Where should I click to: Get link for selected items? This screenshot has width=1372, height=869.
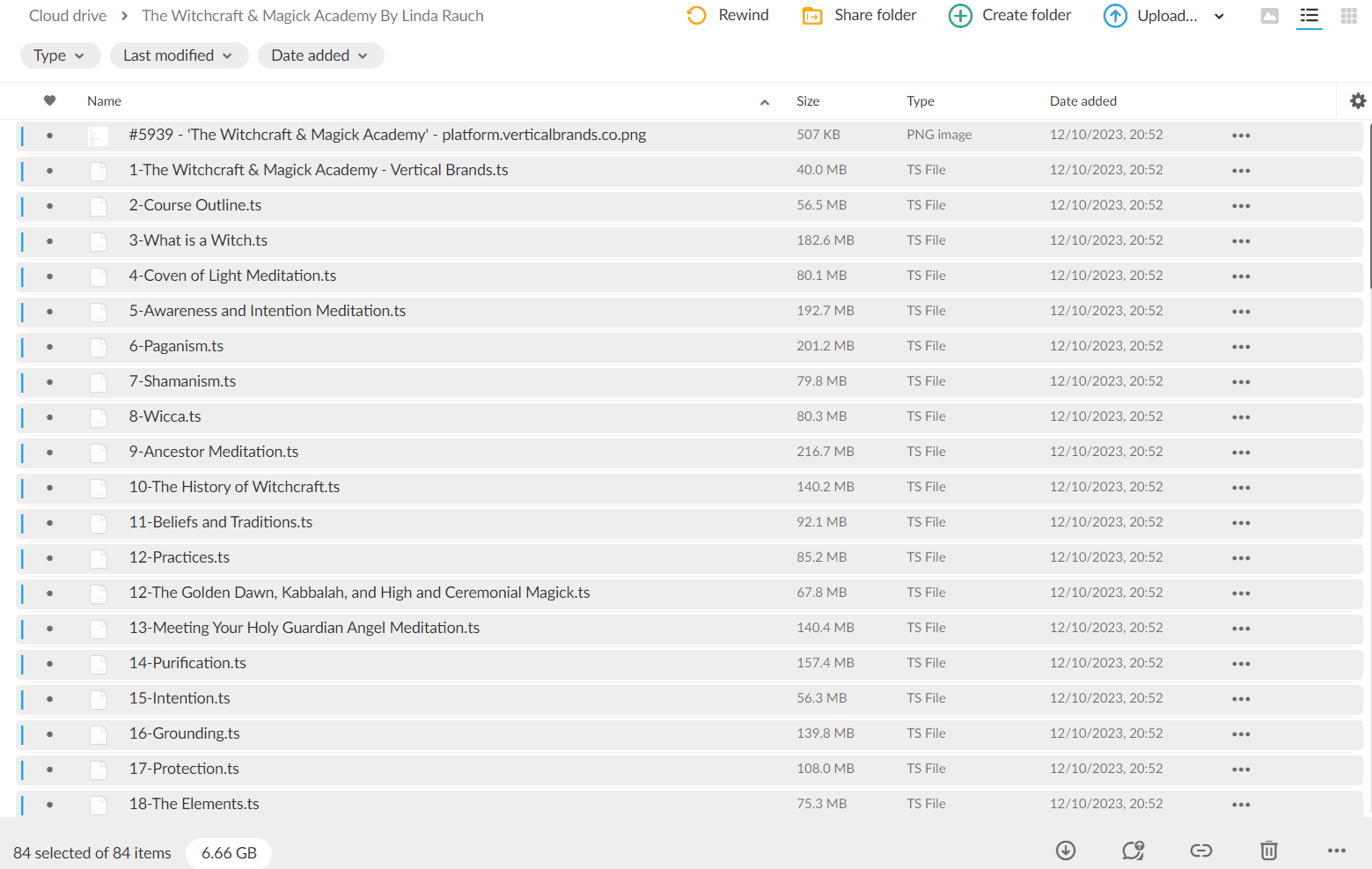coord(1201,851)
